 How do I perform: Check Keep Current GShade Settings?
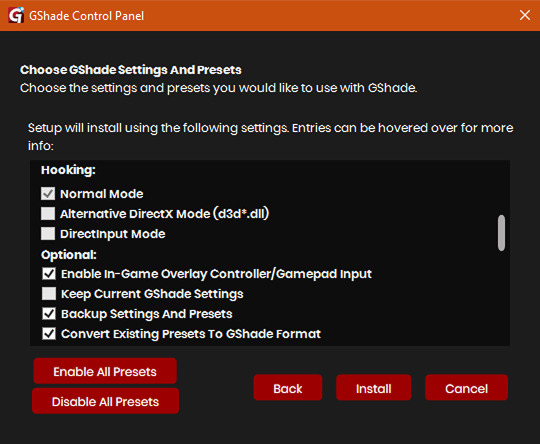[49, 294]
